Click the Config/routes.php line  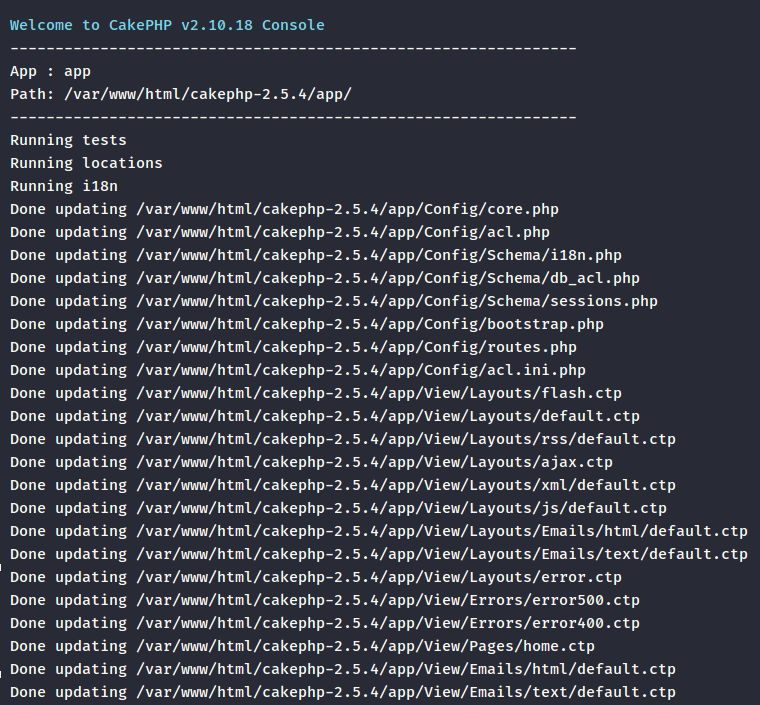(x=293, y=347)
